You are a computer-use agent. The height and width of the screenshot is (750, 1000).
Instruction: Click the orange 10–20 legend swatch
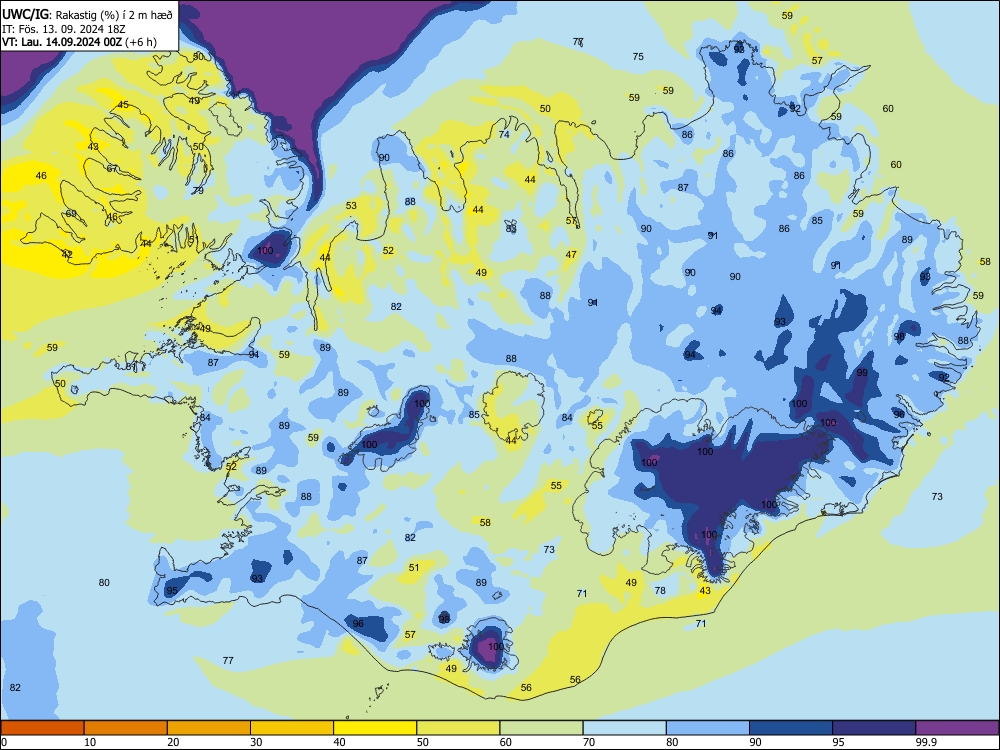[126, 728]
